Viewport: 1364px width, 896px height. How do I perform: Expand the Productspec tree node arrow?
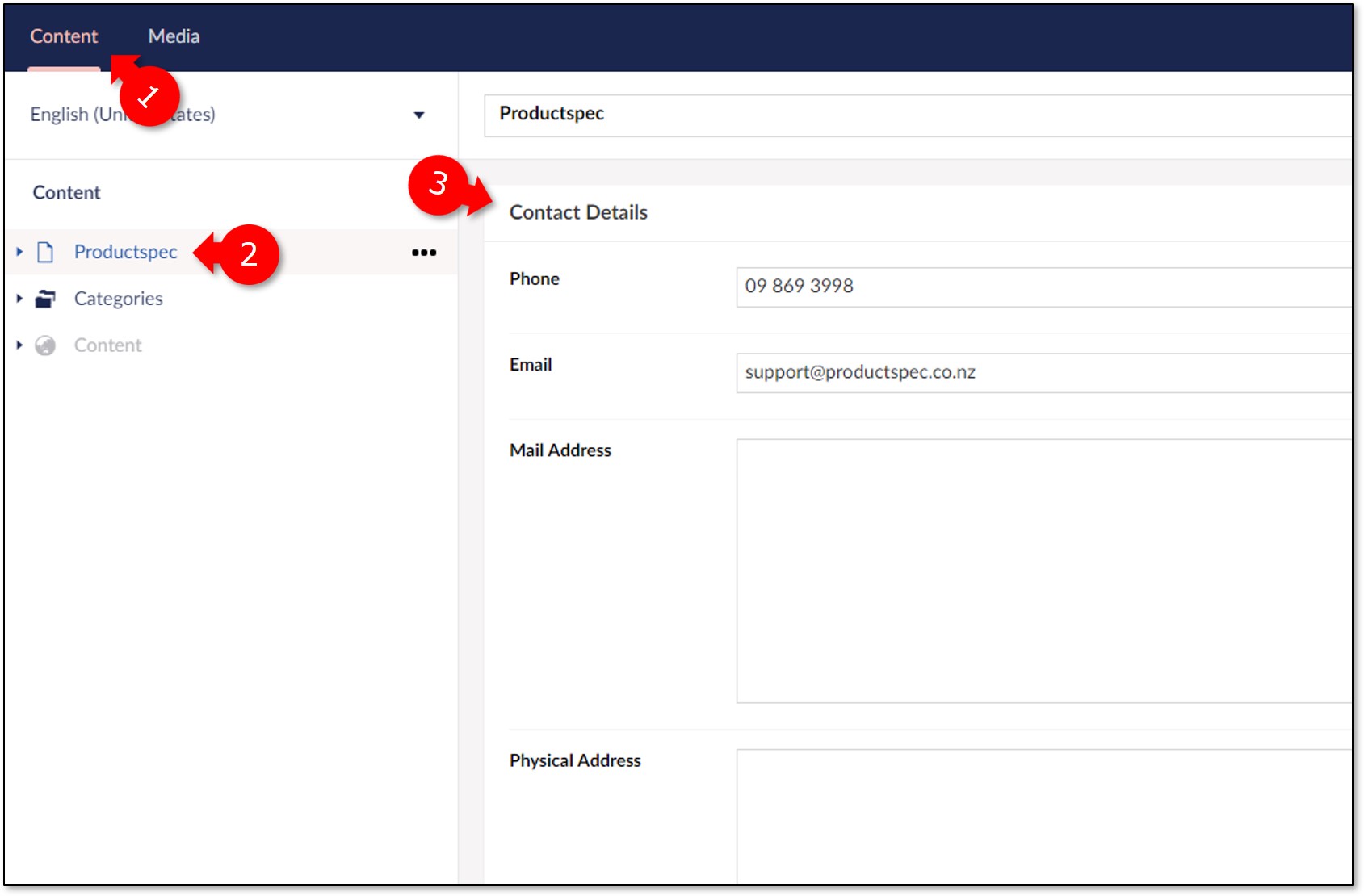(19, 252)
